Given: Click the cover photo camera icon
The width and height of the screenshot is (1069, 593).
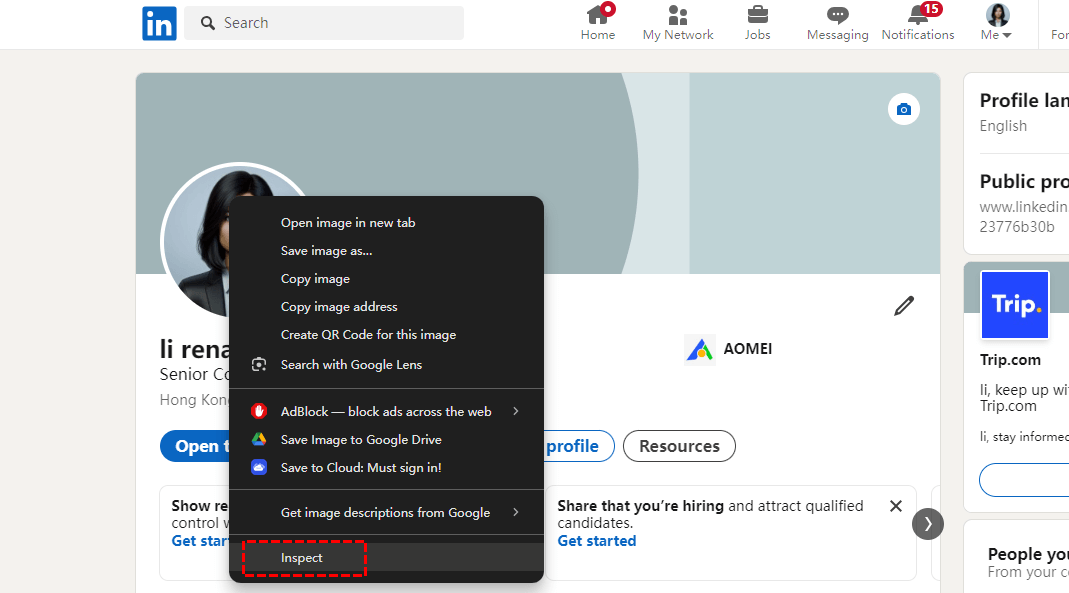Looking at the screenshot, I should (x=904, y=109).
